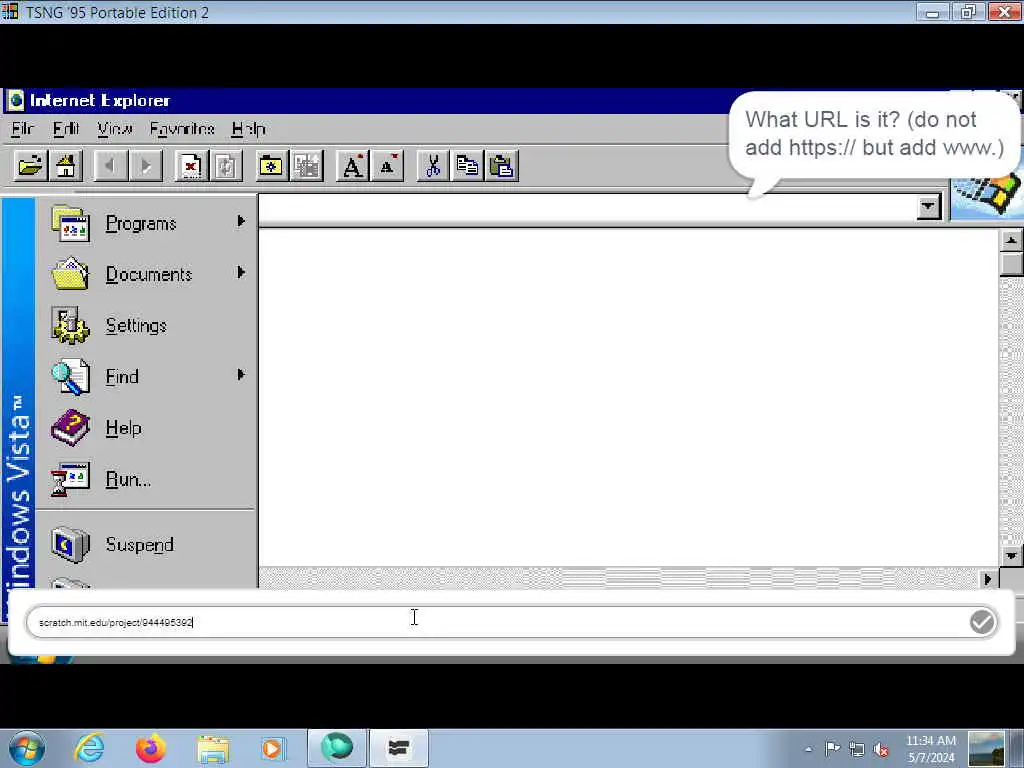Click the URL answer input field
The width and height of the screenshot is (1024, 768).
point(496,622)
